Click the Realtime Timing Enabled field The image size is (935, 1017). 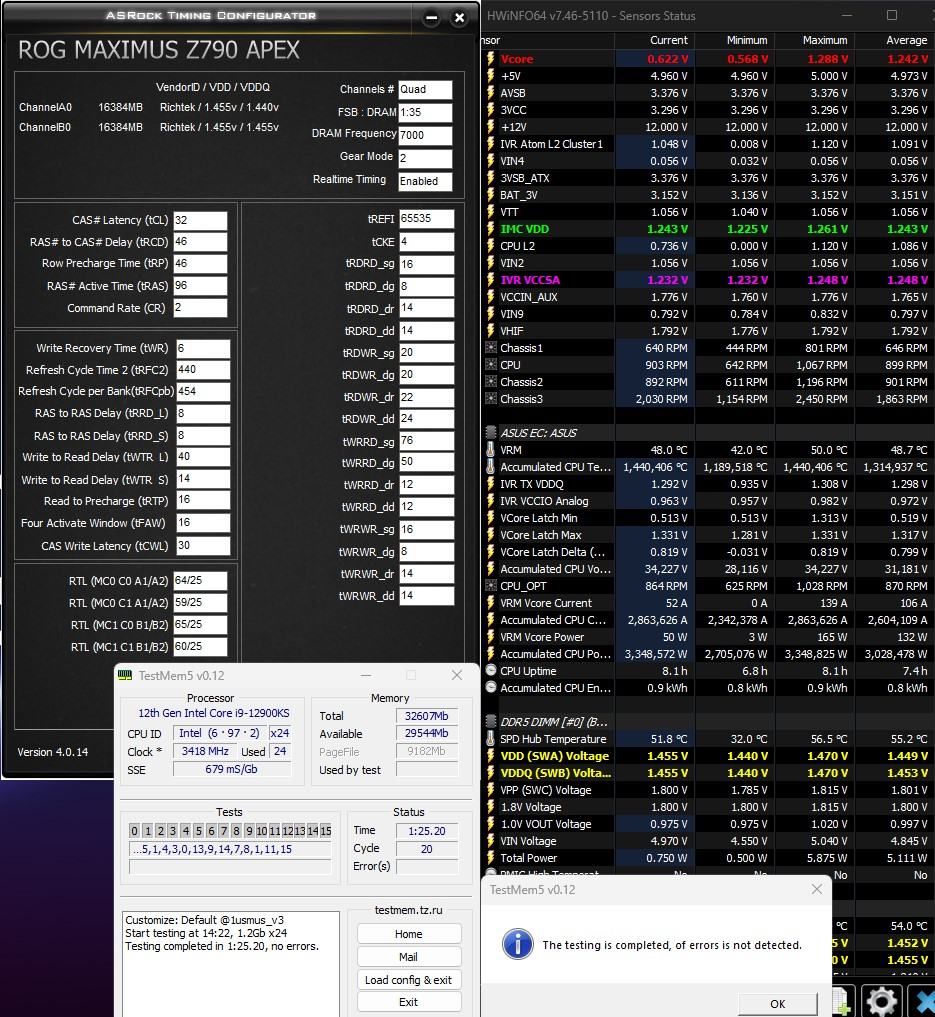425,181
